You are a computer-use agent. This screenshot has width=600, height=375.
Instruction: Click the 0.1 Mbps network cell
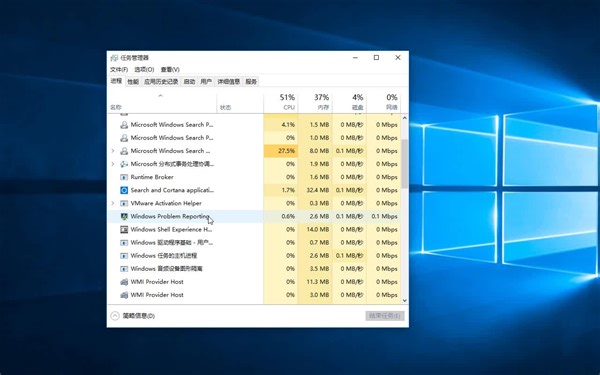(384, 217)
